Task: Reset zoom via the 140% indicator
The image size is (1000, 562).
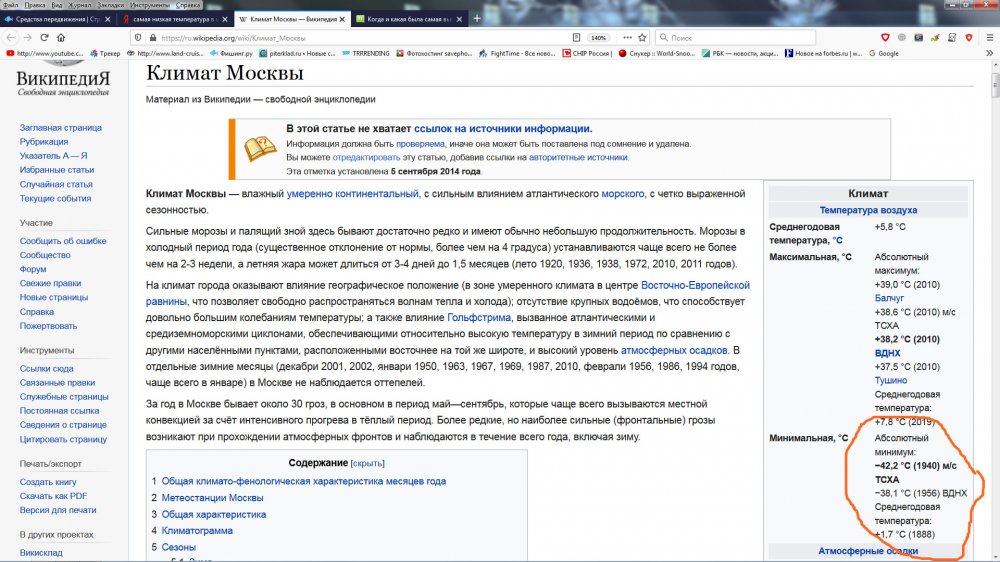Action: point(599,37)
